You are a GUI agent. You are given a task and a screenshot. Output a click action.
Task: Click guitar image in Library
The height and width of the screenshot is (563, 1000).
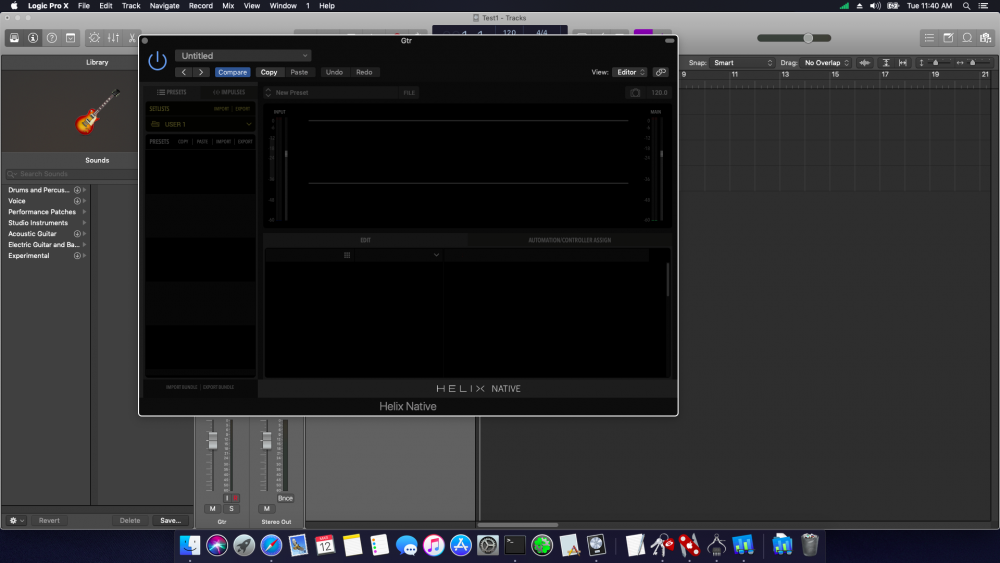click(98, 112)
